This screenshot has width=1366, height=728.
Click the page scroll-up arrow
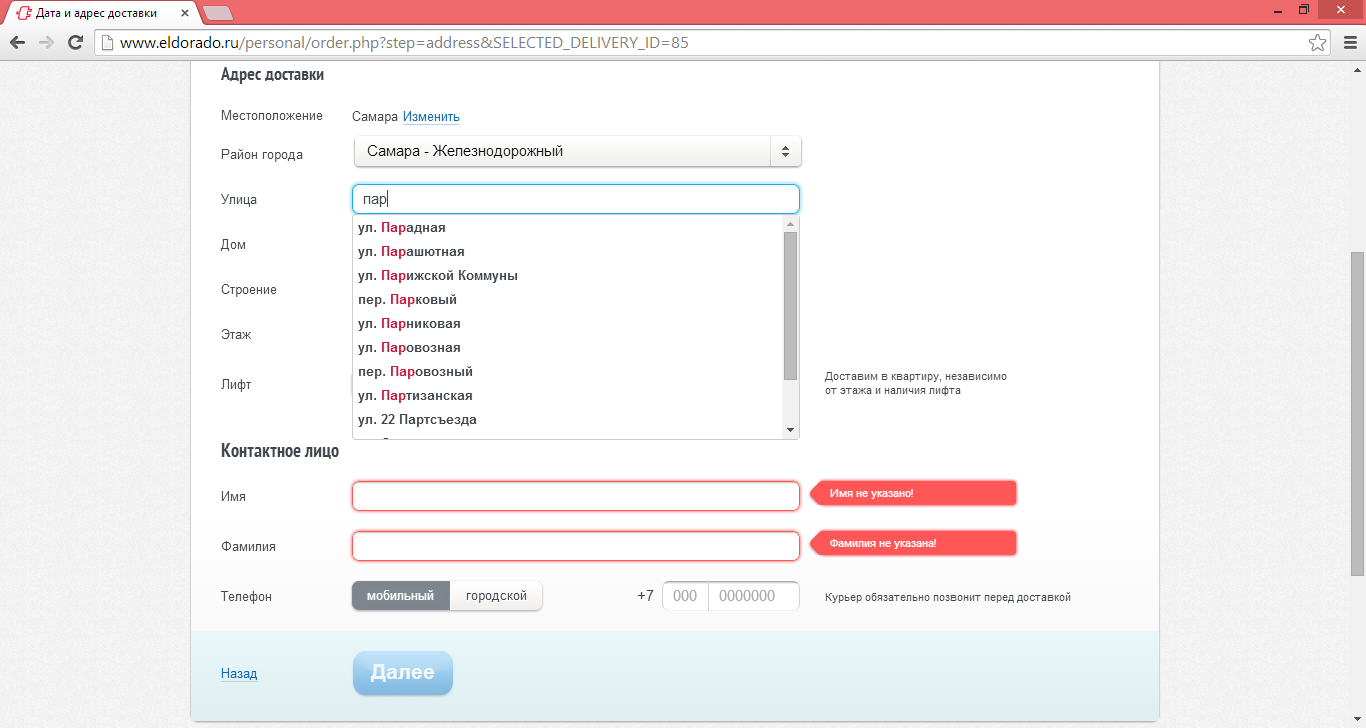pyautogui.click(x=1358, y=70)
